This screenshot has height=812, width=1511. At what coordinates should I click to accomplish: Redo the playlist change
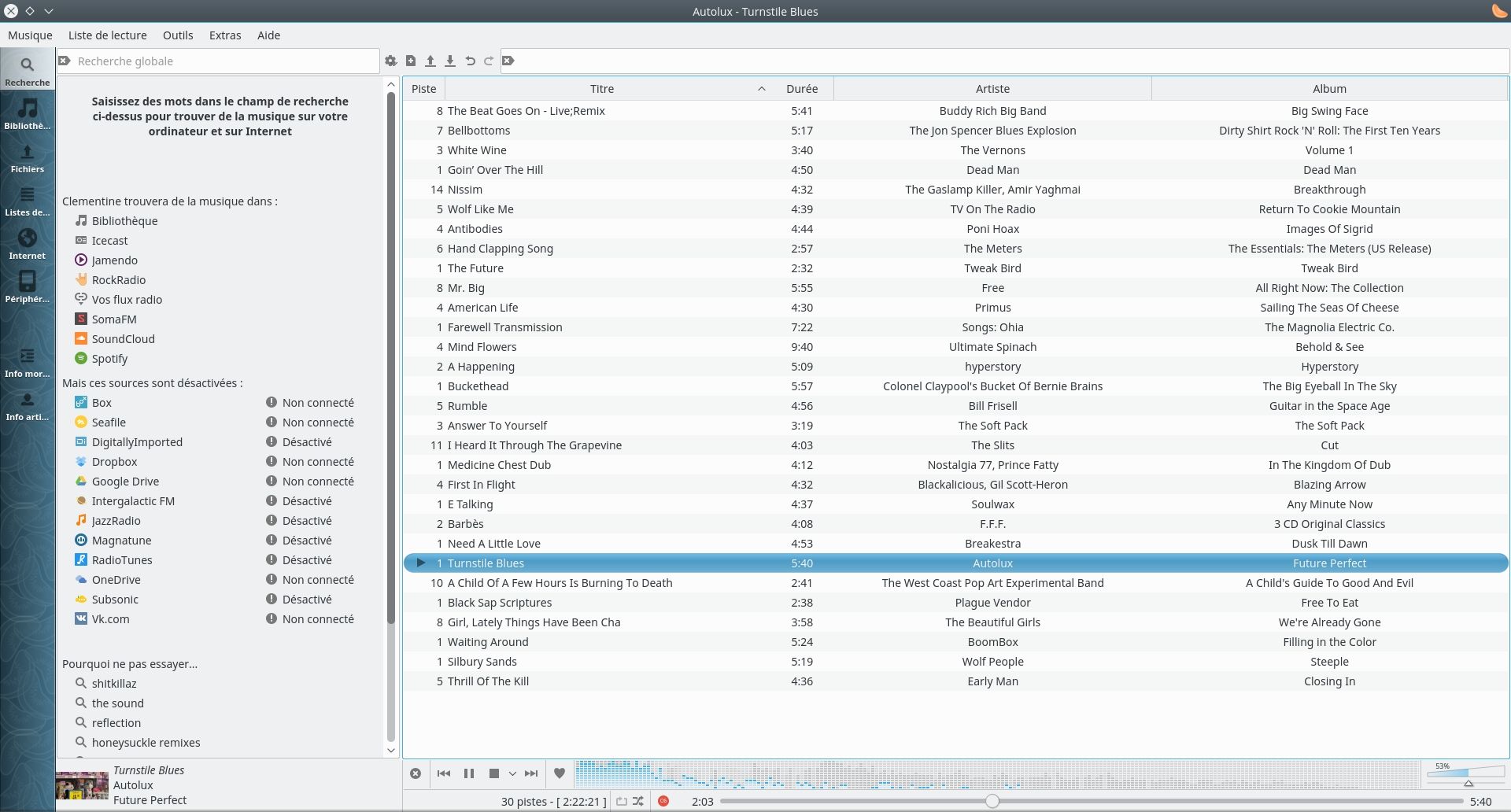point(489,61)
